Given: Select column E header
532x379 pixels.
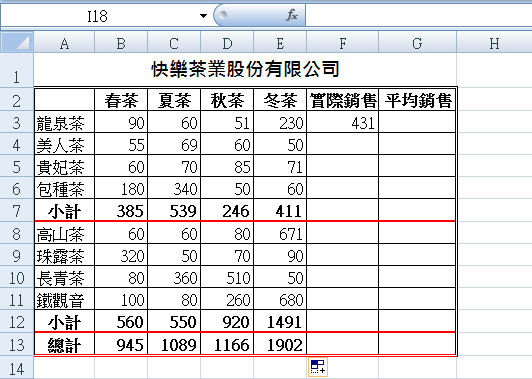Looking at the screenshot, I should click(x=280, y=43).
